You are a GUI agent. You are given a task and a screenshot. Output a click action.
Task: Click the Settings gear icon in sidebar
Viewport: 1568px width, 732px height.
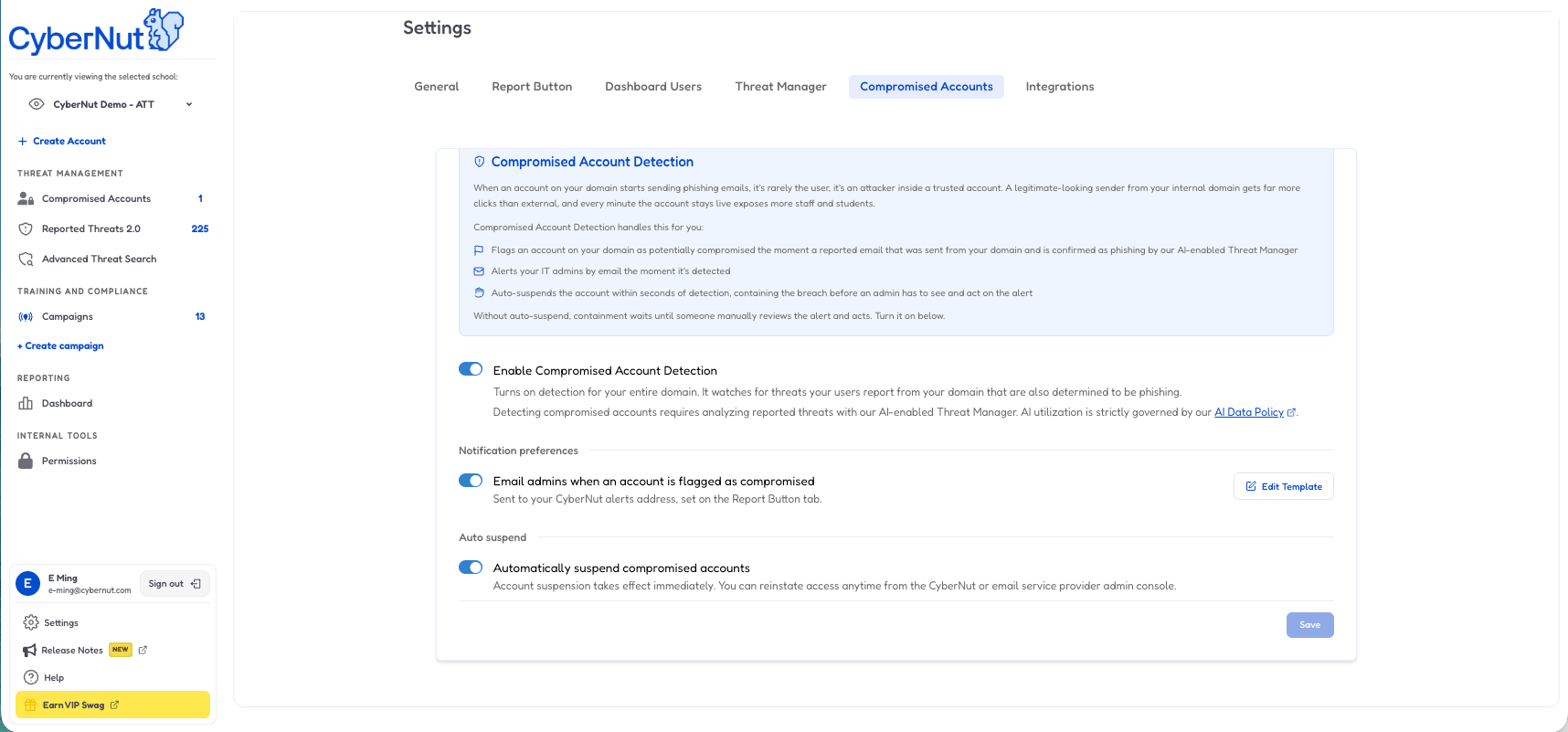tap(31, 622)
